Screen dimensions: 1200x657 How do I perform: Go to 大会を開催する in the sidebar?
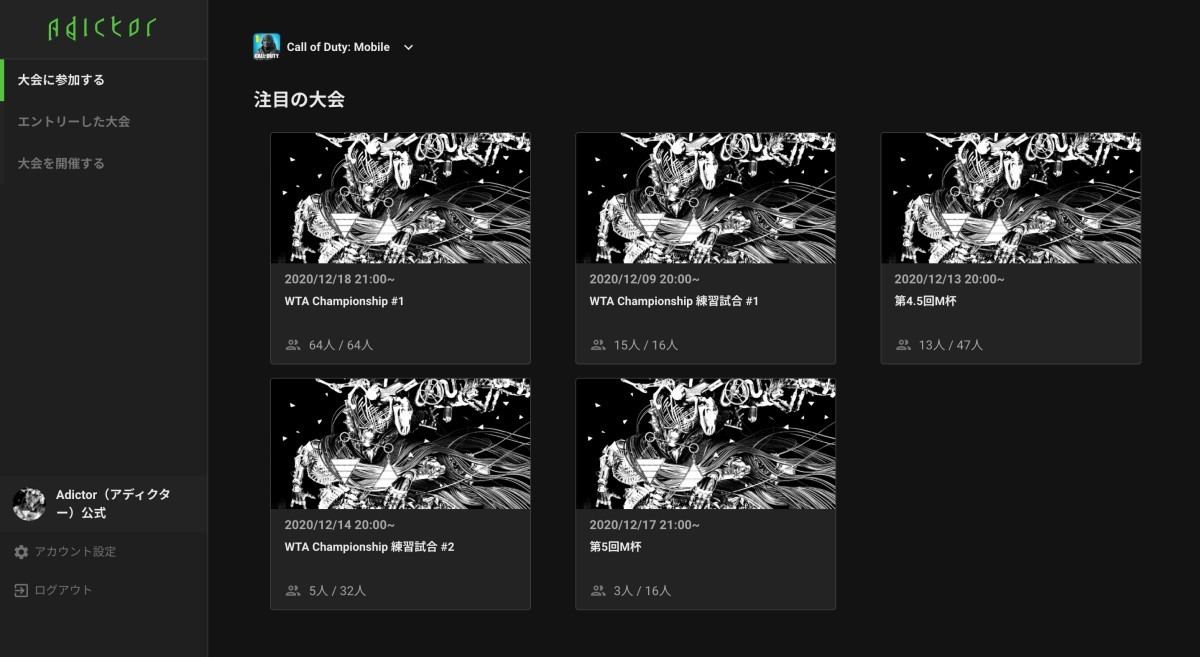pyautogui.click(x=104, y=164)
